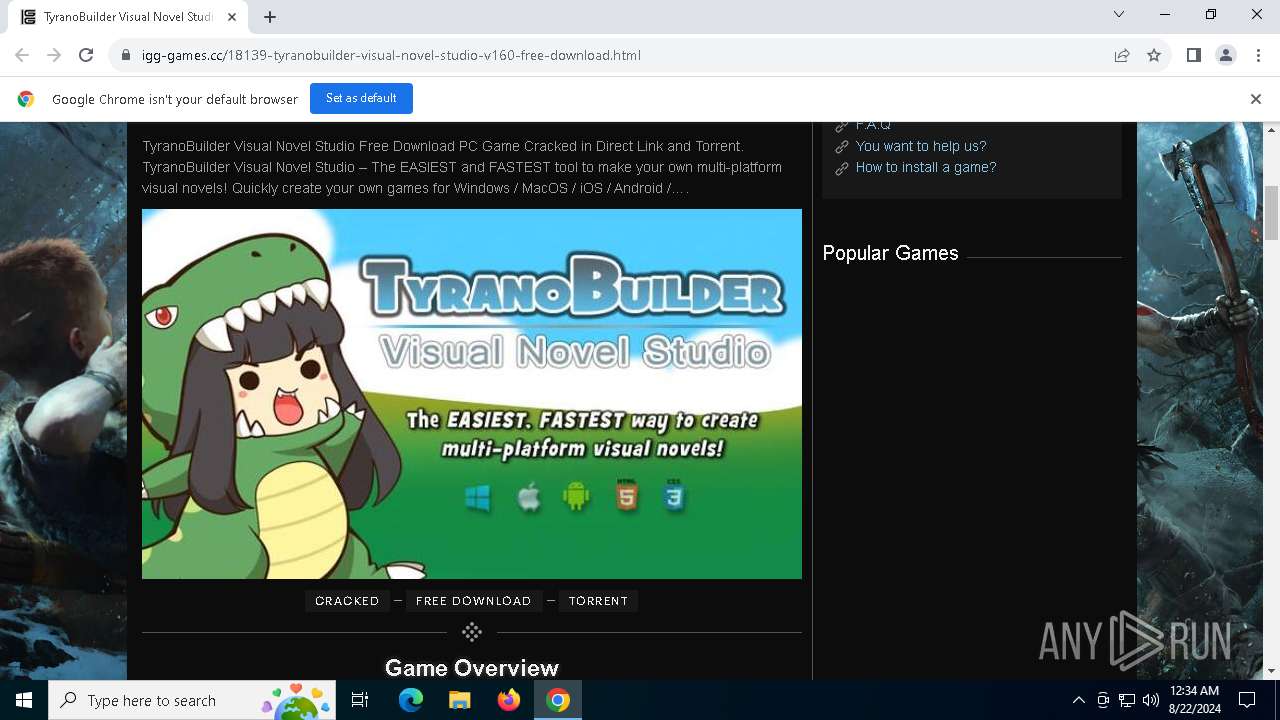Click the FREE DOWNLOAD tag
This screenshot has width=1280, height=720.
[474, 601]
